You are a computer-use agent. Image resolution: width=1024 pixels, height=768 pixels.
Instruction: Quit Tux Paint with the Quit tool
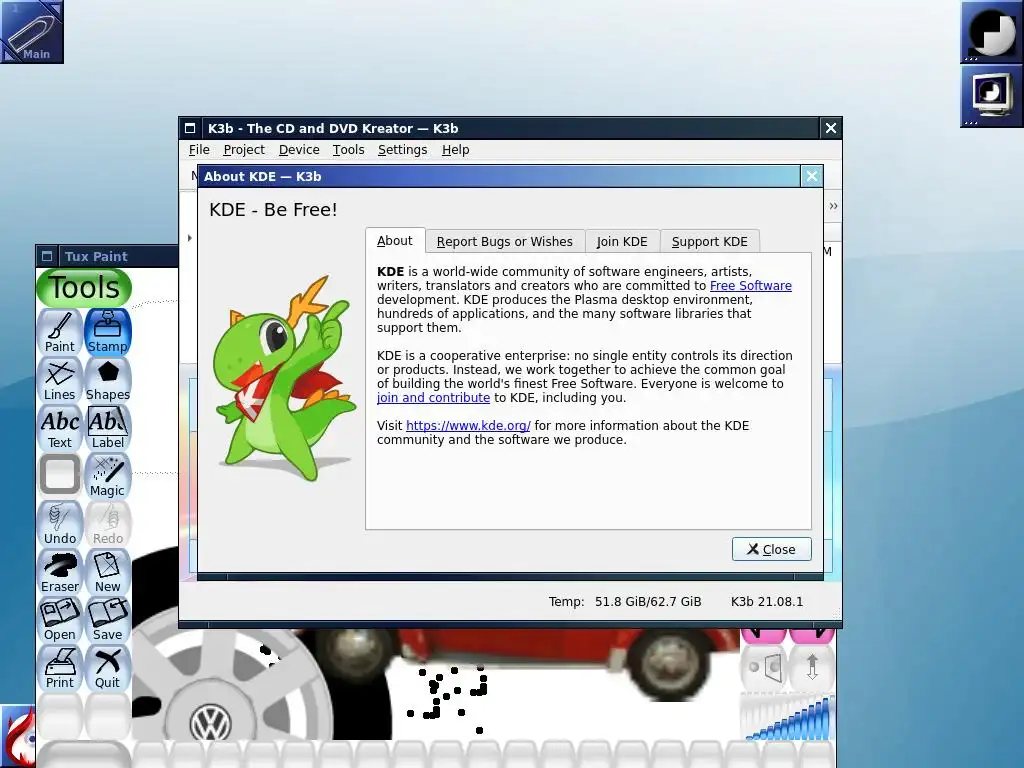(108, 668)
